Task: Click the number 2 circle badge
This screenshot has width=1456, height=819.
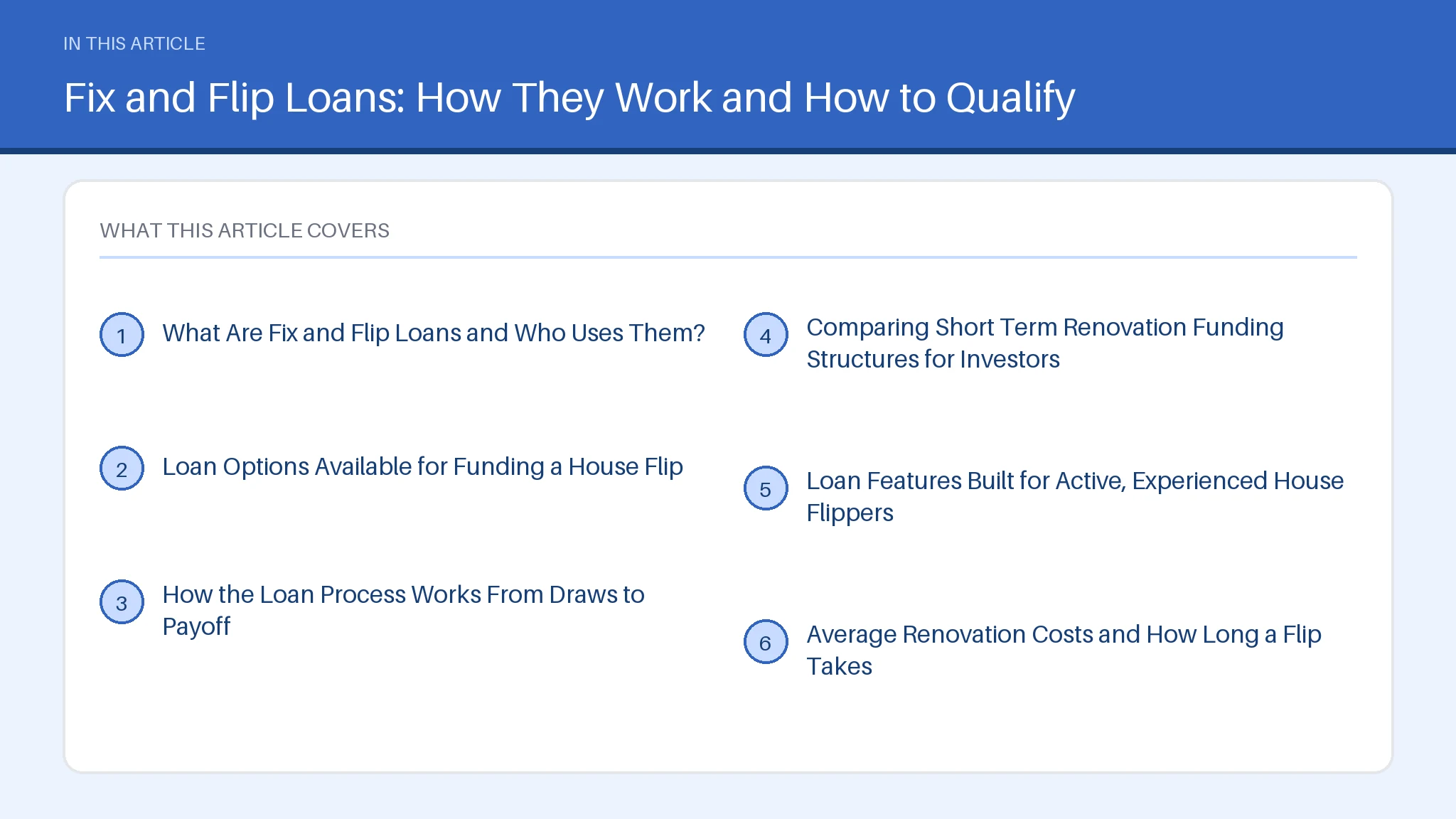Action: (x=122, y=468)
